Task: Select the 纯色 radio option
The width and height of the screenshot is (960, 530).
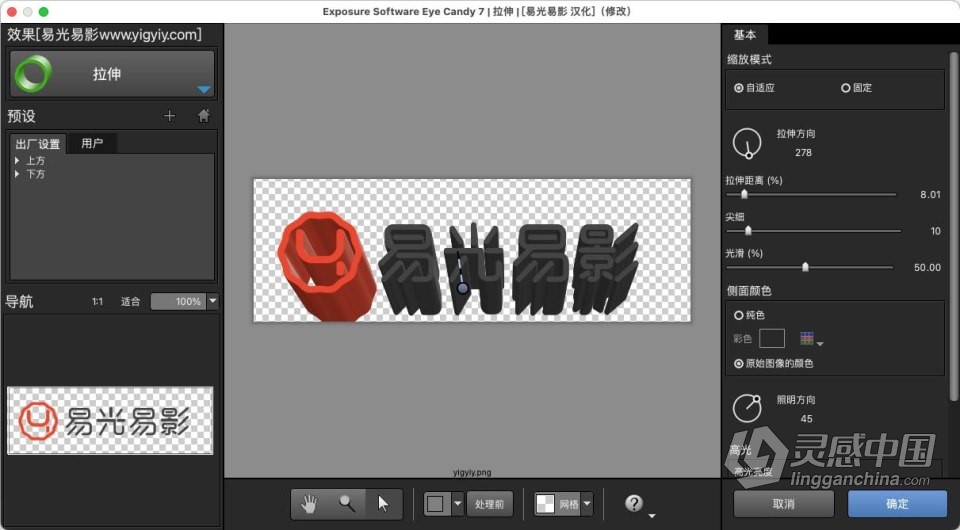Action: point(738,315)
